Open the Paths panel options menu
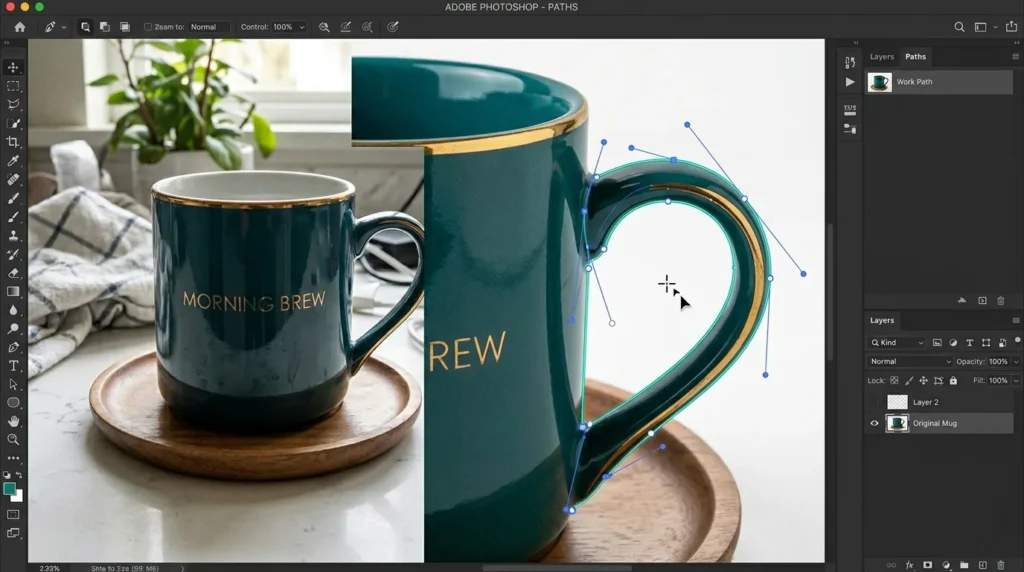This screenshot has width=1024, height=572. 1016,57
